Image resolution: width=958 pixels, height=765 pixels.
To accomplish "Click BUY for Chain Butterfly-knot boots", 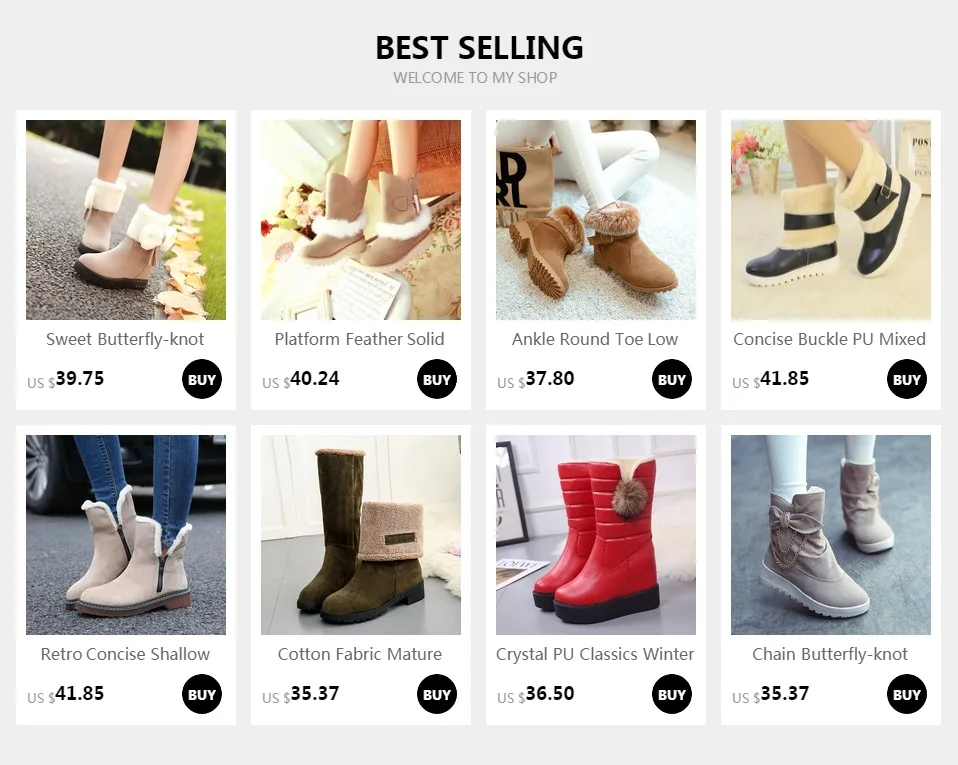I will tap(907, 694).
